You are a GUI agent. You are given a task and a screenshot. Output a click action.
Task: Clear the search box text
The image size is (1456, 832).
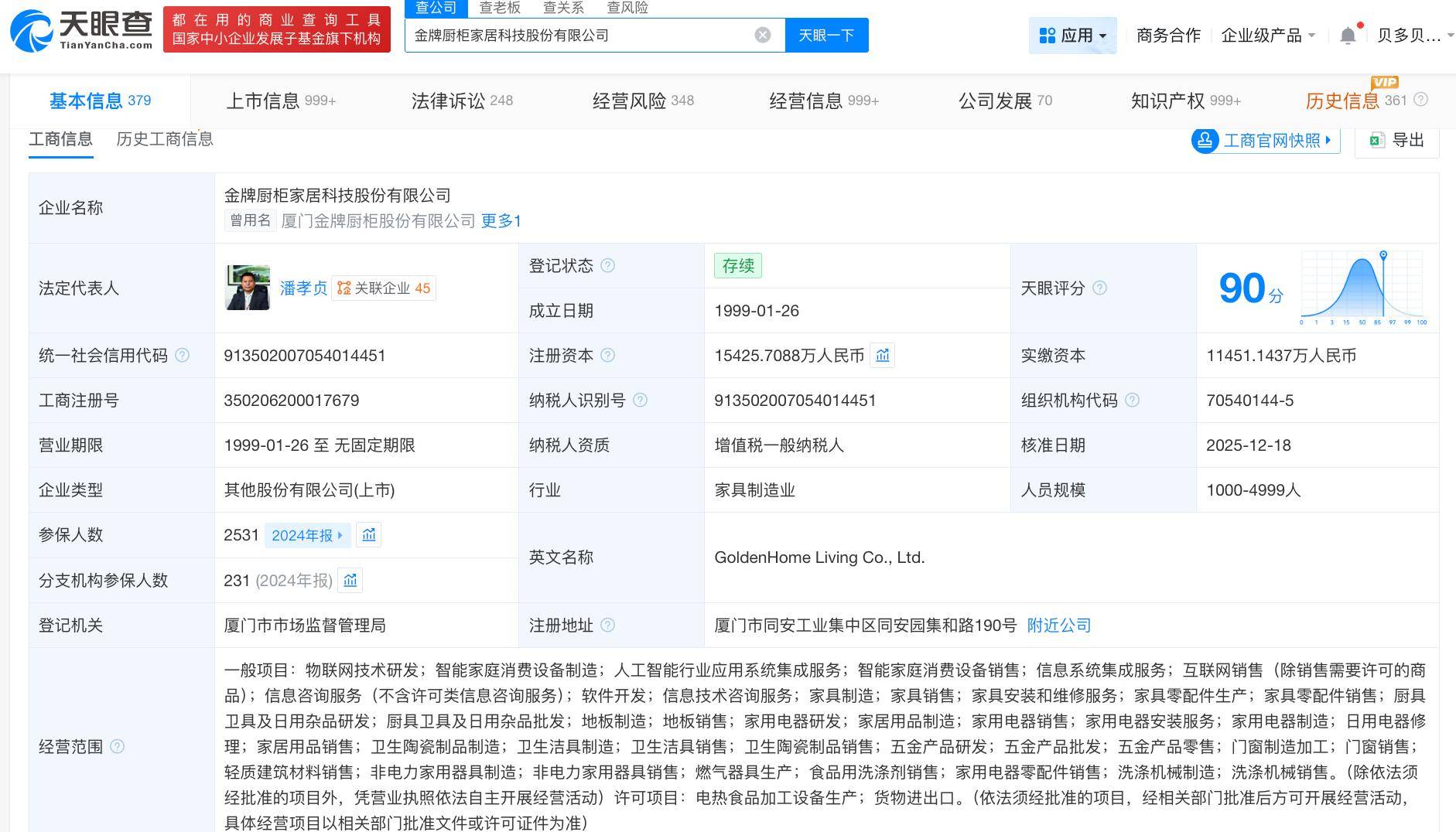762,36
